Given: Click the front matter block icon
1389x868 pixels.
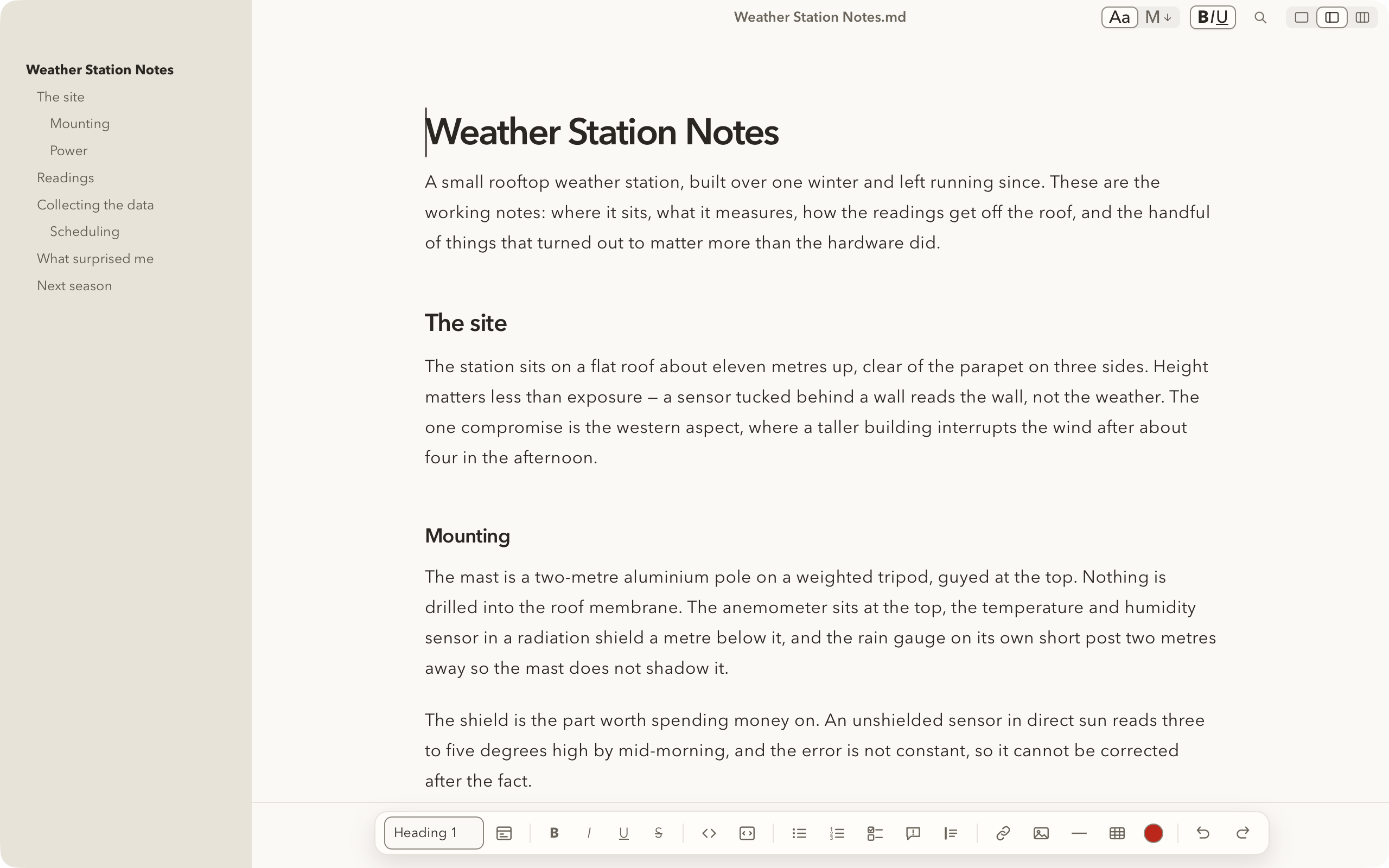Looking at the screenshot, I should pos(504,833).
